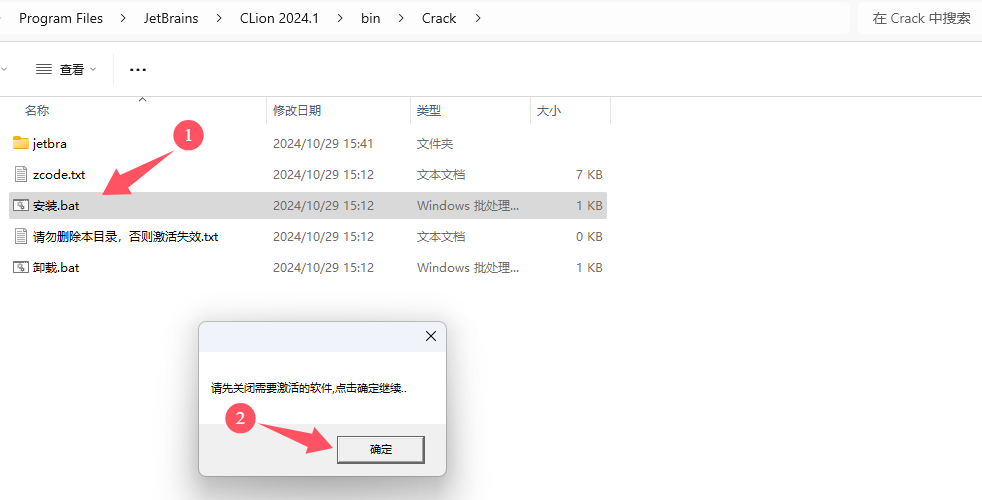Viewport: 982px width, 500px height.
Task: Click the 安装.bat batch file icon
Action: 21,205
